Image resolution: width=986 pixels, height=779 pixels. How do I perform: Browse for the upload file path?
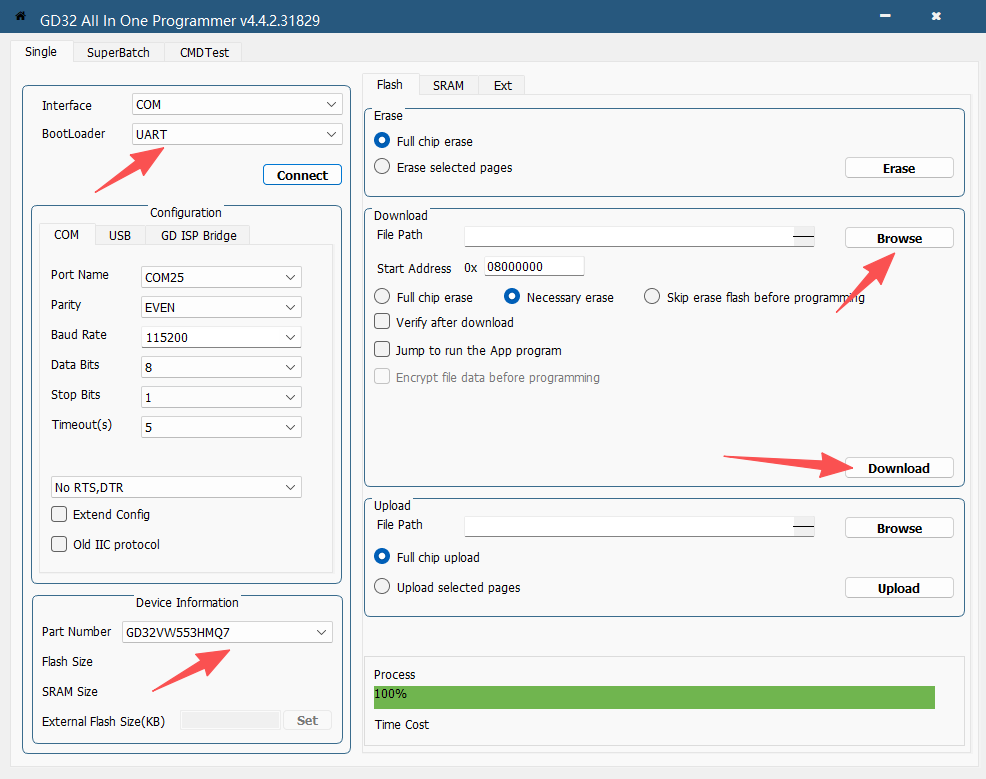click(x=899, y=528)
